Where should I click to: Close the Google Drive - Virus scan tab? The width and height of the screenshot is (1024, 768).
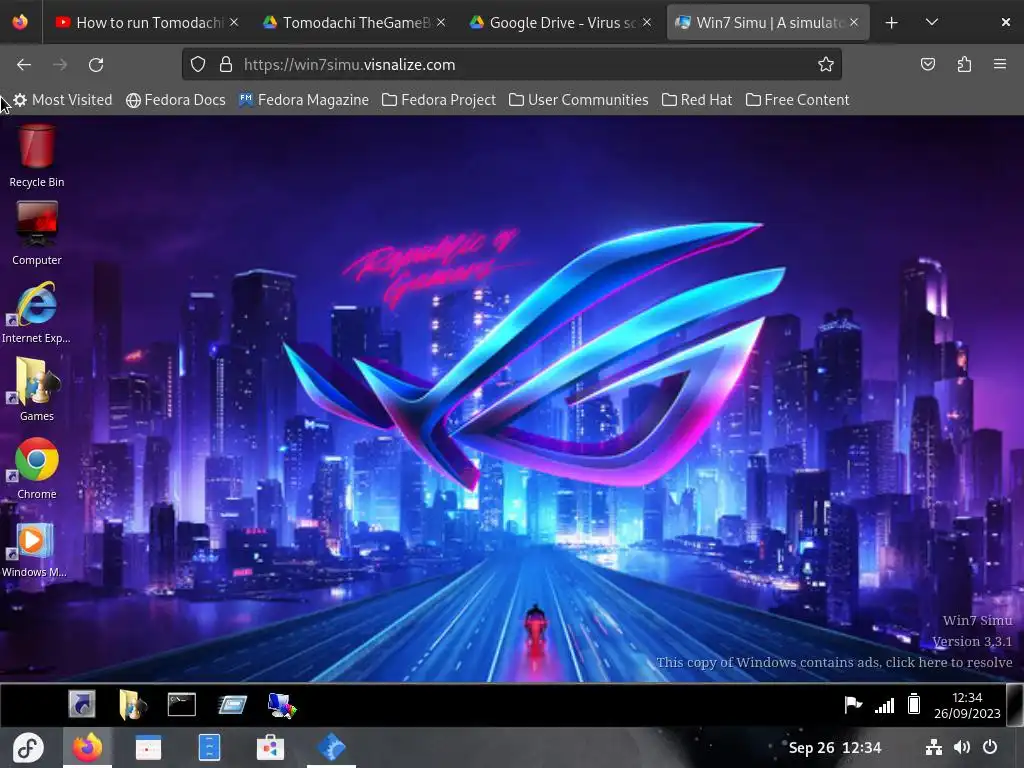coord(647,22)
